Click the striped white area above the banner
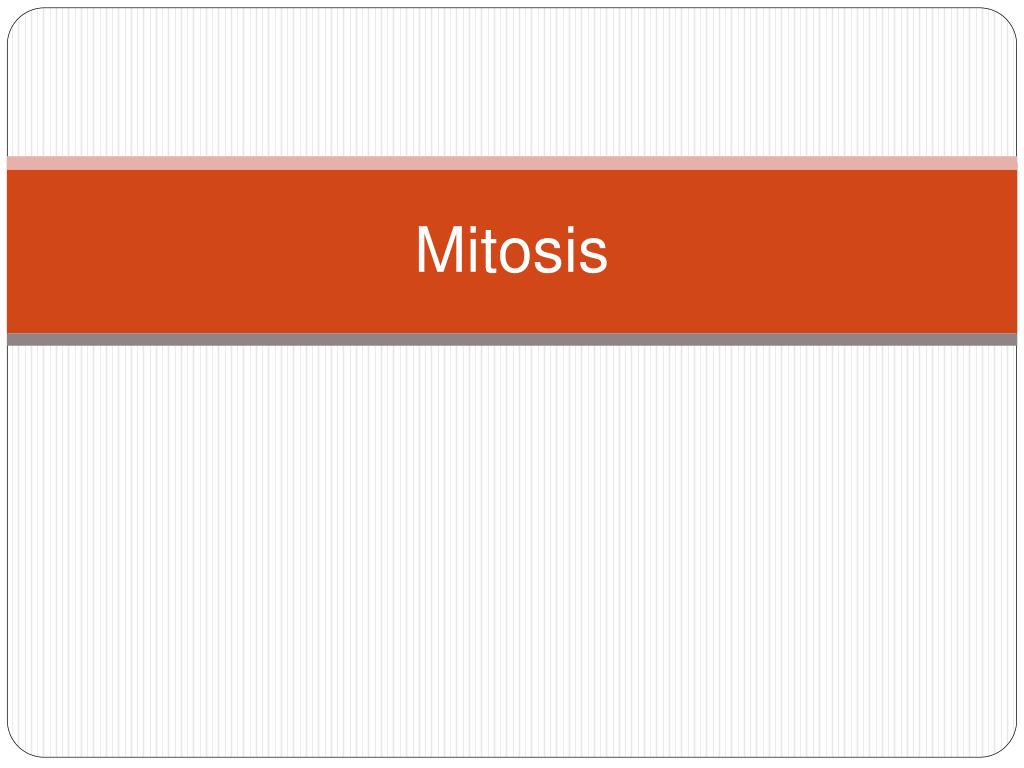1024x768 pixels. 512,82
